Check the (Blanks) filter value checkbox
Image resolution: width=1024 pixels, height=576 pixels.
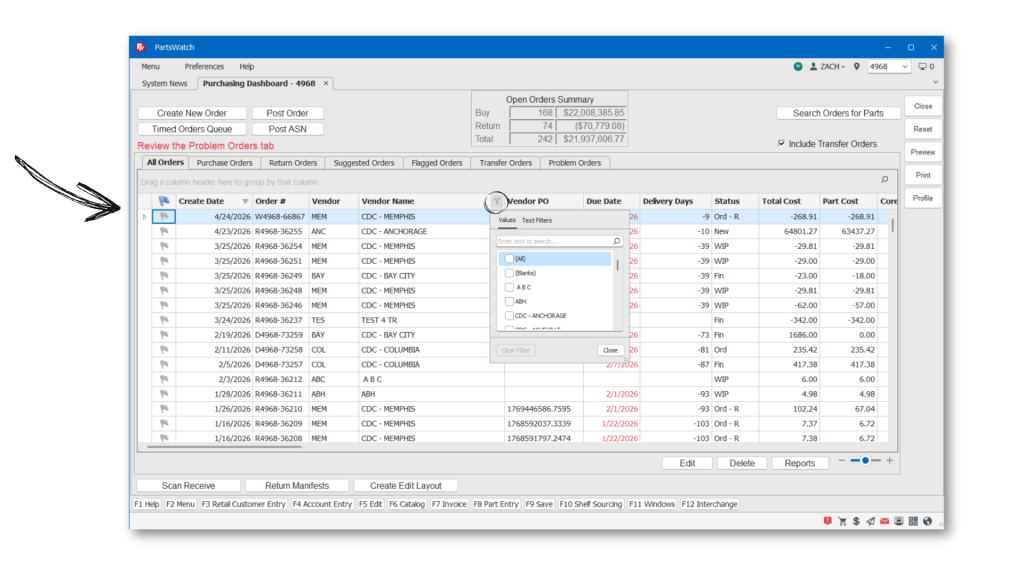[x=509, y=273]
